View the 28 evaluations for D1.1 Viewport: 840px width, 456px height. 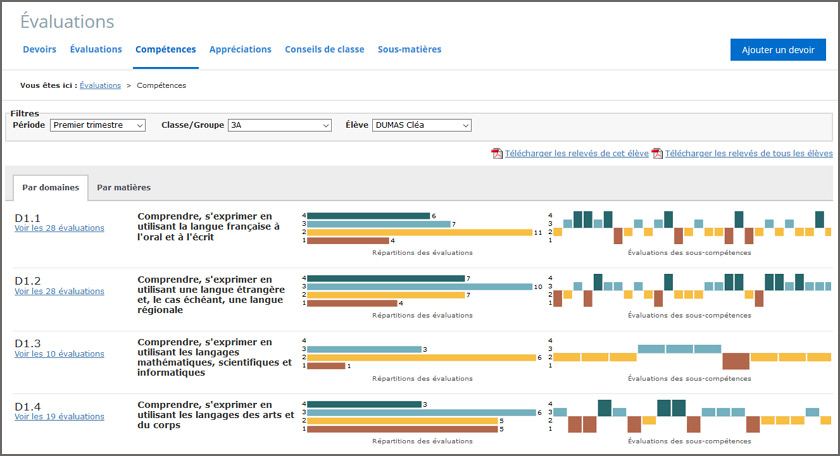(59, 228)
